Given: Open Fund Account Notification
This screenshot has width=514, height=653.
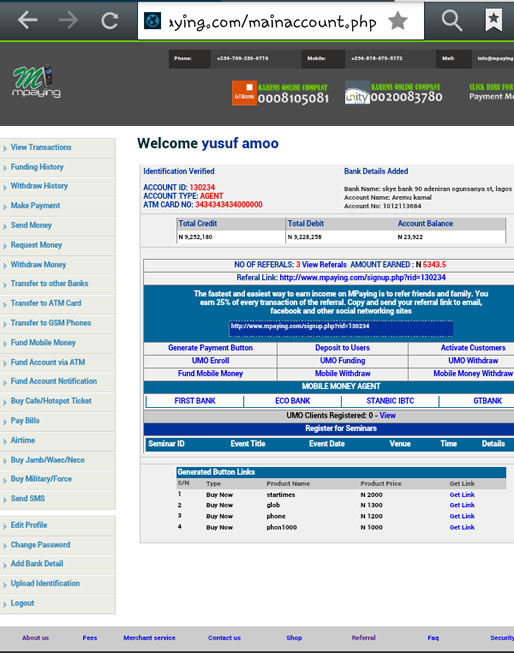Looking at the screenshot, I should pos(54,381).
